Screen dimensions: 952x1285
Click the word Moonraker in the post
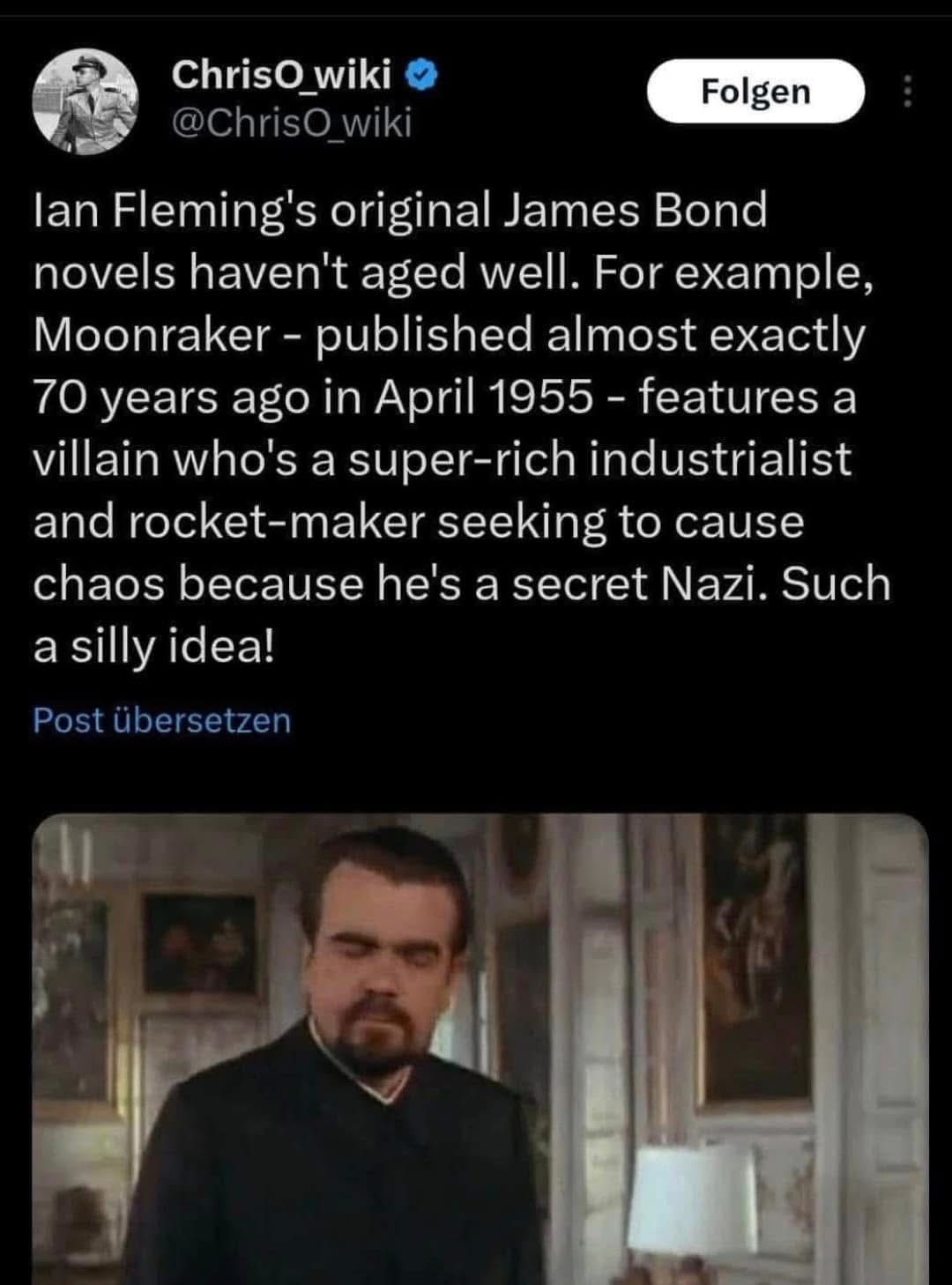coord(152,335)
